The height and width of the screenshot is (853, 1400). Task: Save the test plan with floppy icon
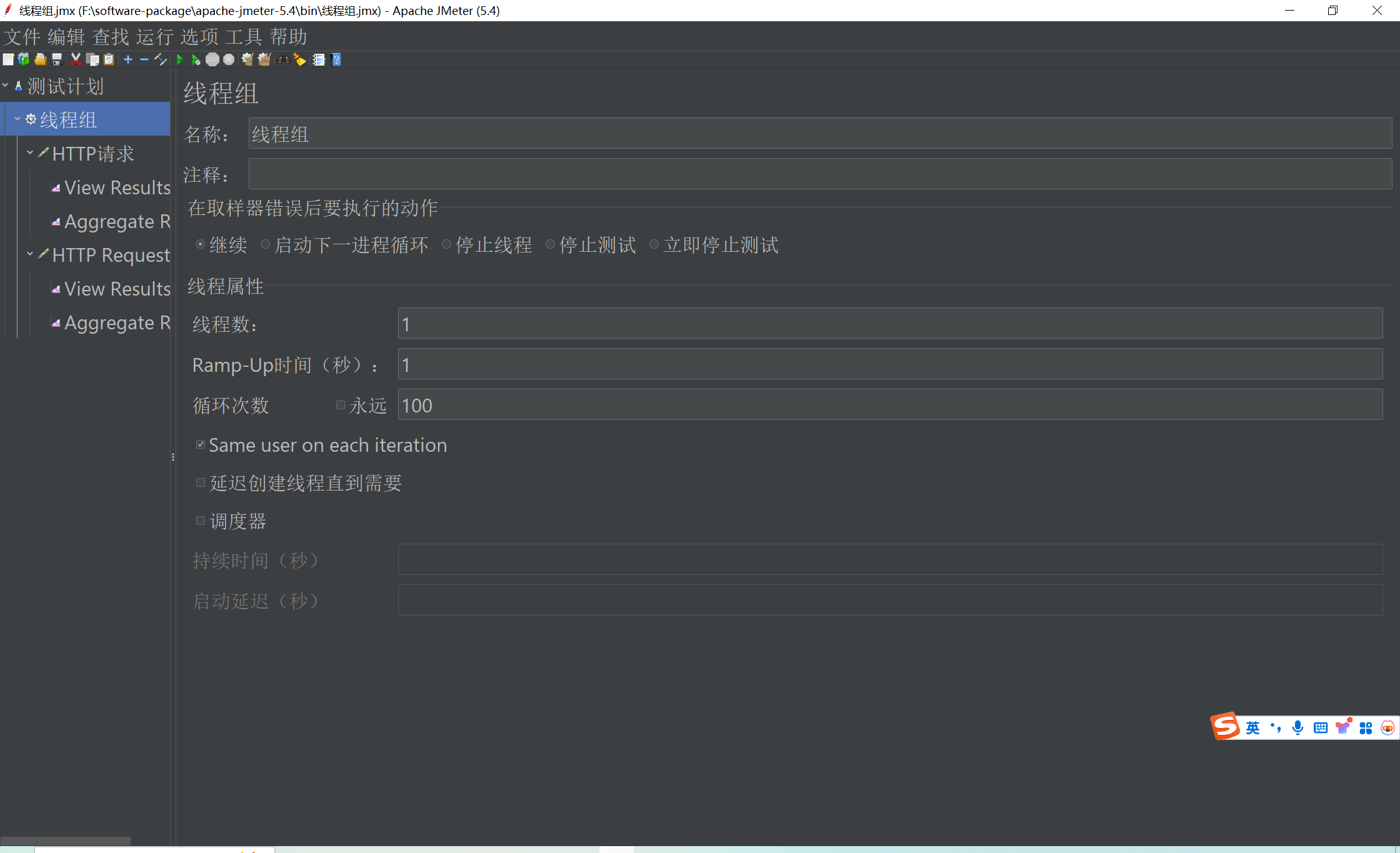pos(57,59)
